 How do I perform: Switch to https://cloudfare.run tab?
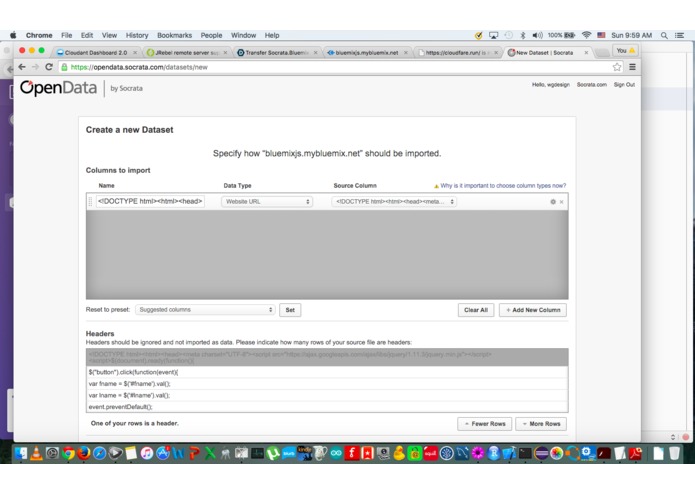pos(457,53)
